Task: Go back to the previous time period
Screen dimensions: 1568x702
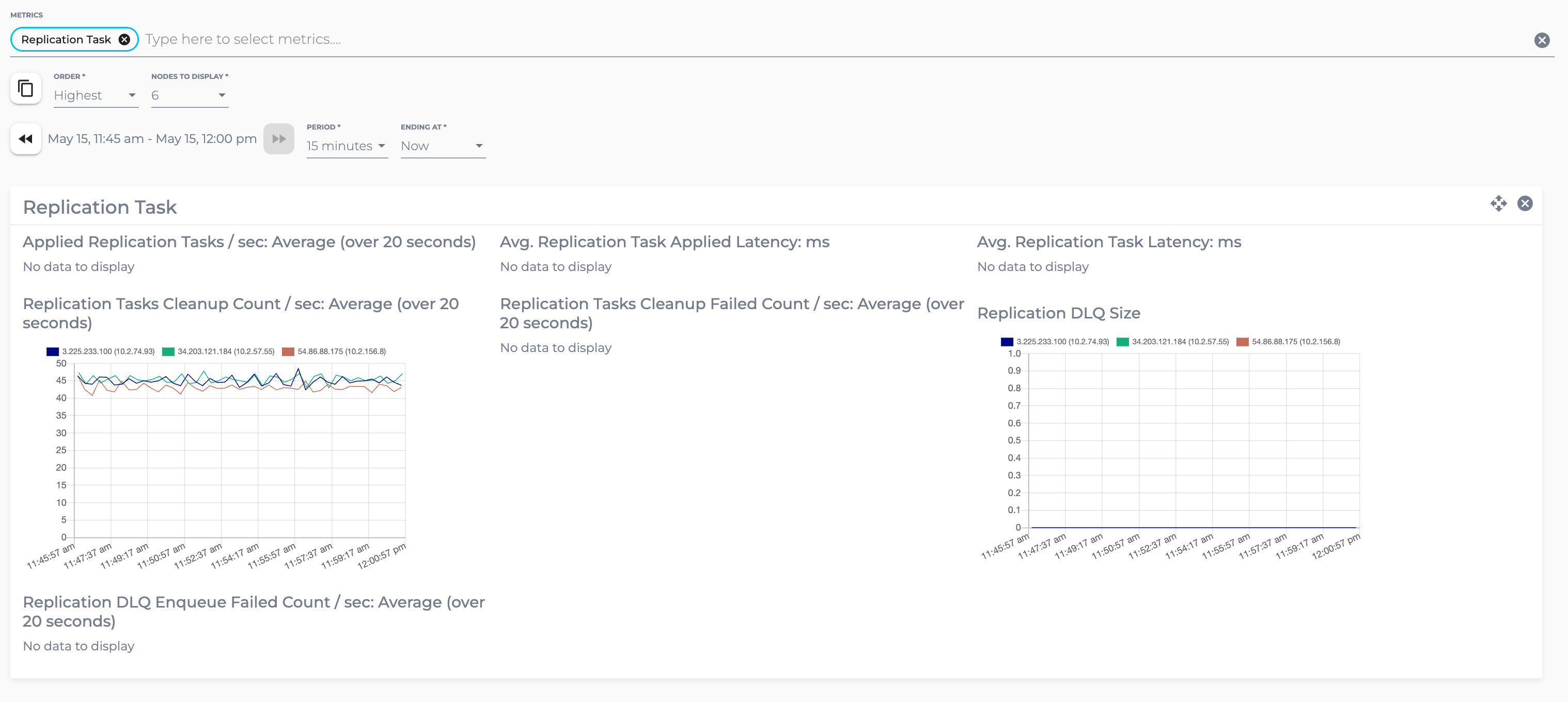Action: [x=26, y=139]
